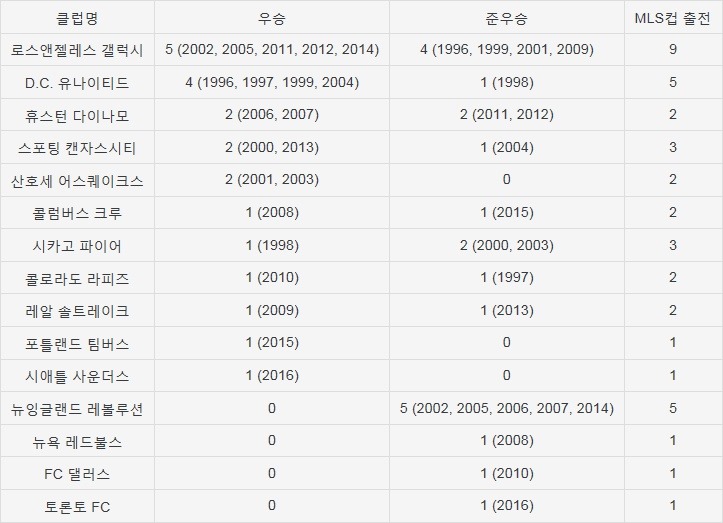Click appearances value 3 for 스포팅 캔자스시티
723x523 pixels.
pyautogui.click(x=672, y=148)
